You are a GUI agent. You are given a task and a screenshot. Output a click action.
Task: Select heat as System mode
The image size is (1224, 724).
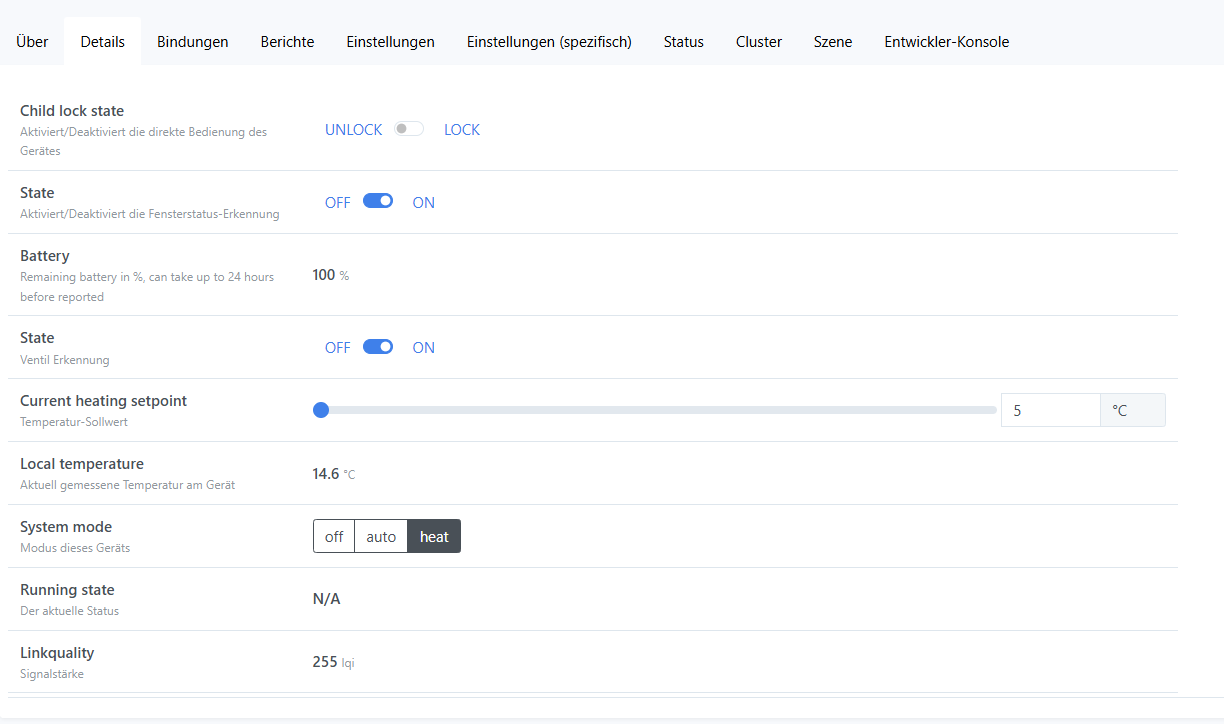[434, 537]
